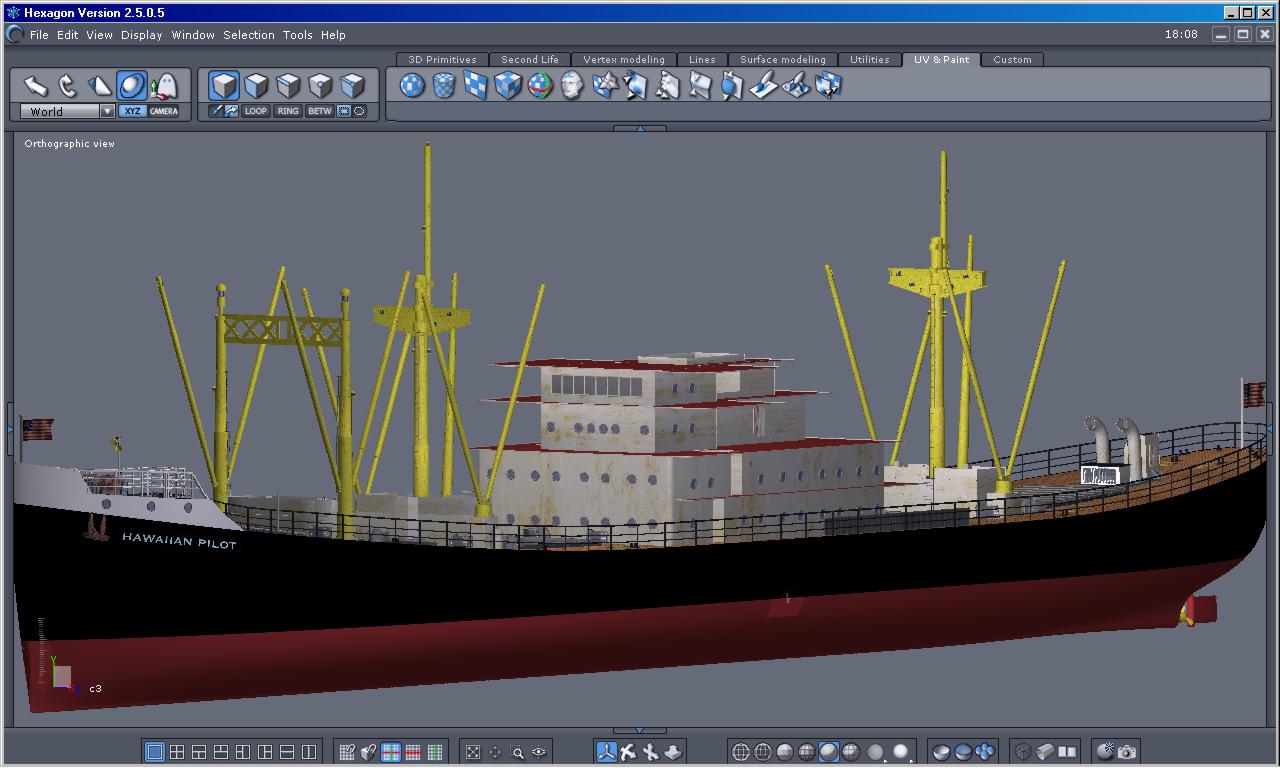
Task: Click the camera snapshot icon
Action: coord(1127,752)
